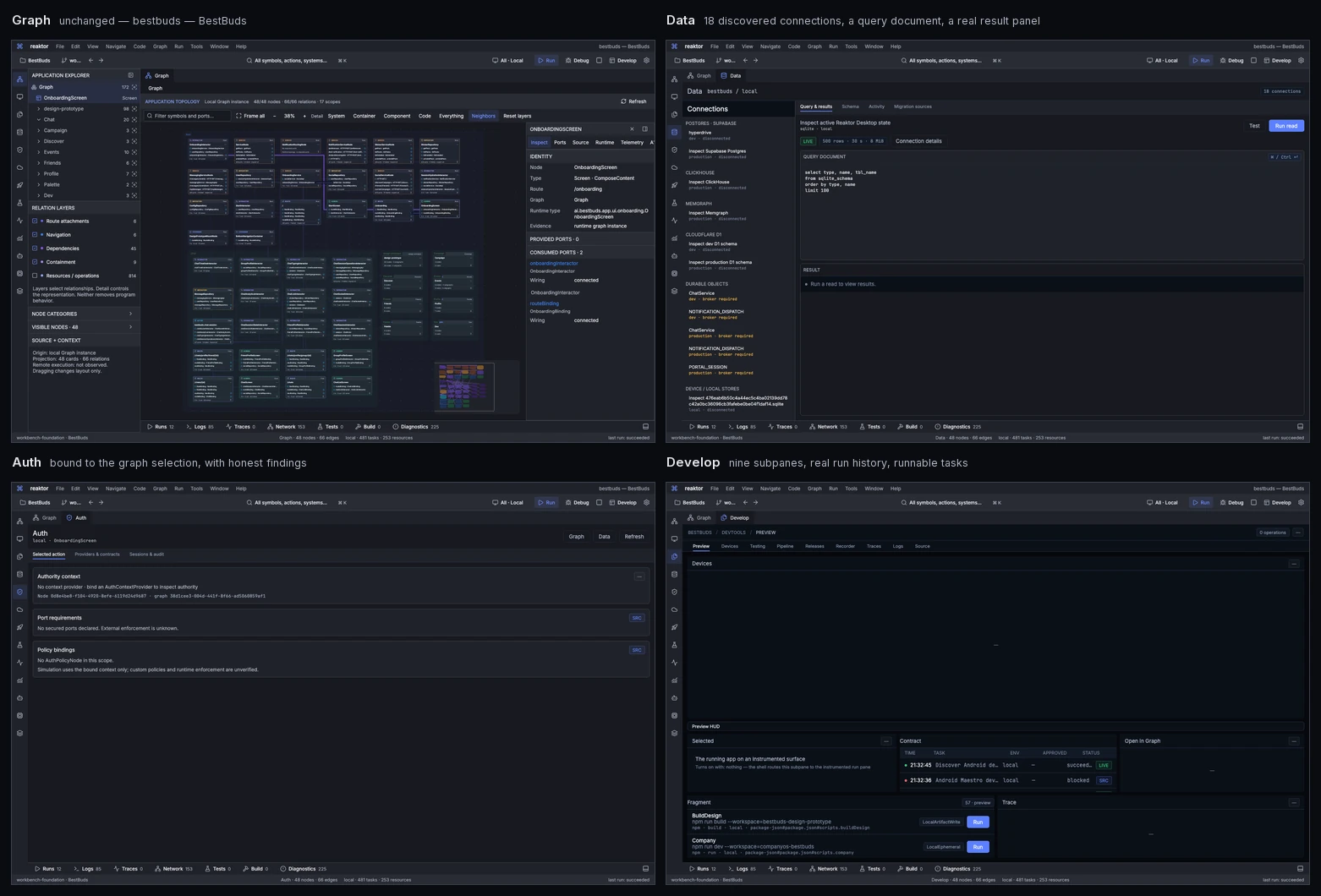Click the rocket icon in the Develop panel sidebar
The height and width of the screenshot is (896, 1321).
click(674, 627)
